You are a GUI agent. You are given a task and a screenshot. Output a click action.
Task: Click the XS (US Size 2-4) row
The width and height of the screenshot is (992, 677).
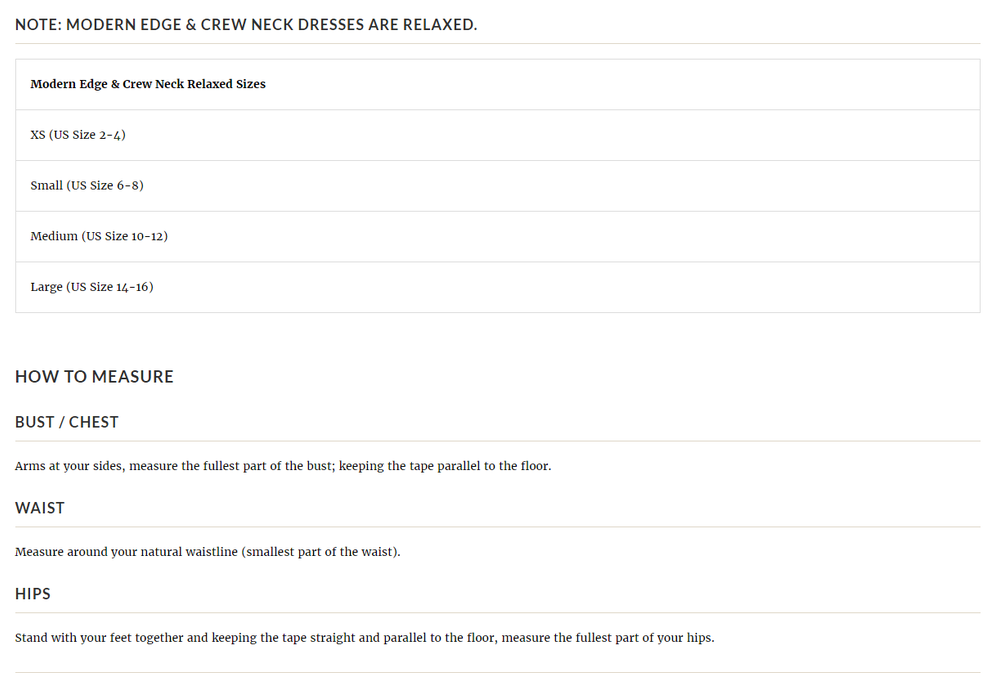[x=78, y=135]
